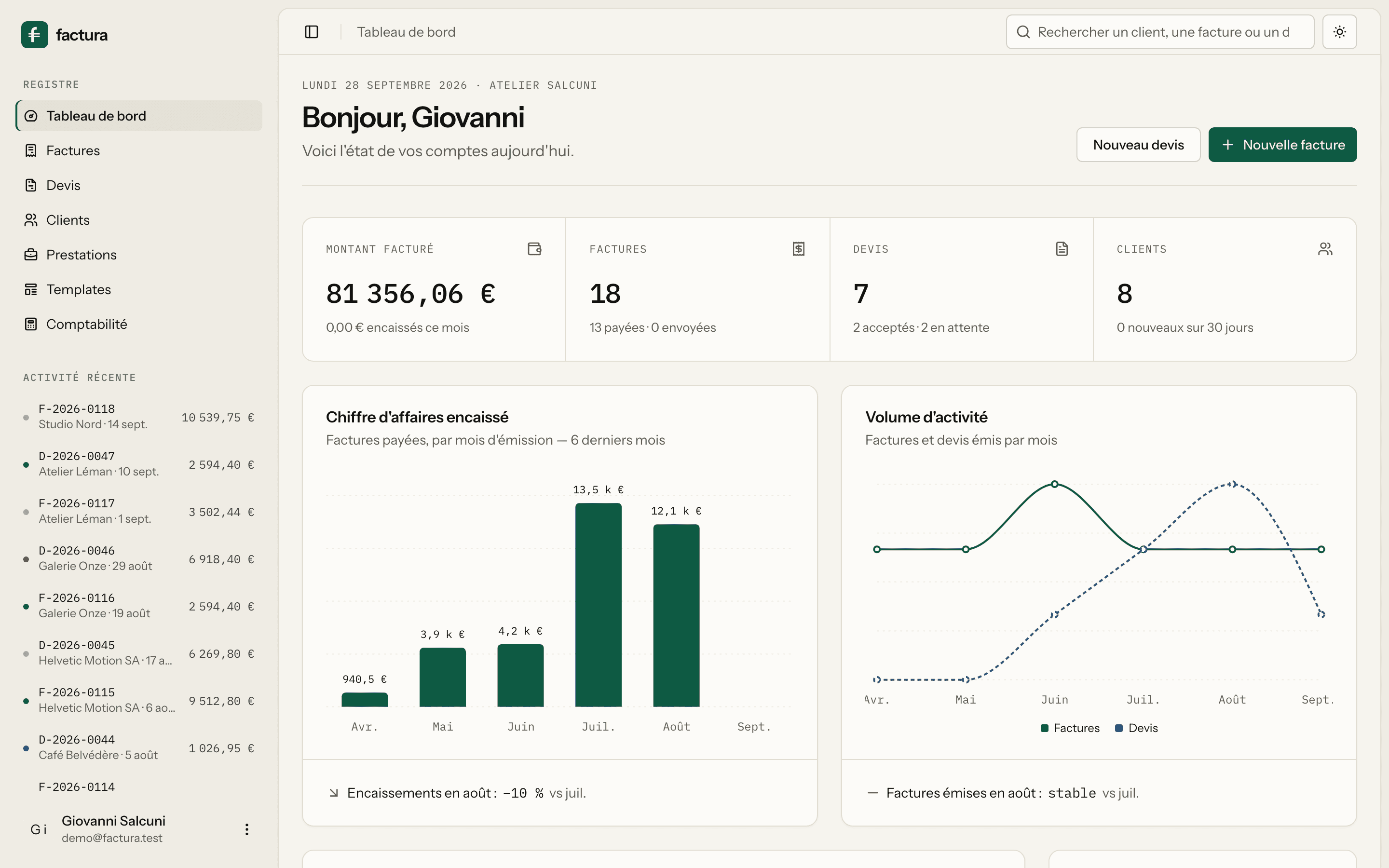The width and height of the screenshot is (1389, 868).
Task: Click the search magnifier icon
Action: (x=1023, y=32)
